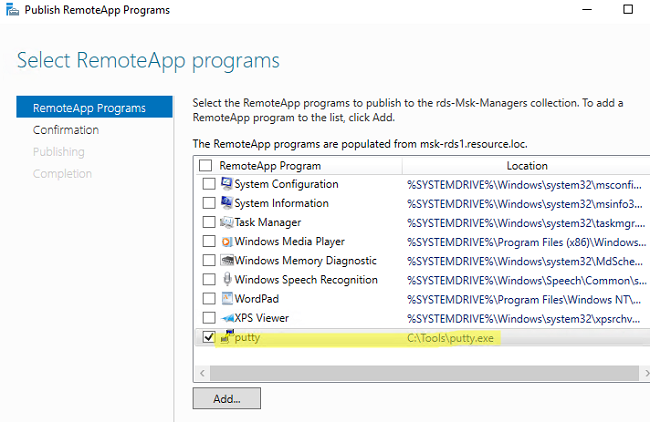Click the Program Files (x86)\Windows... path
Image resolution: width=650 pixels, height=422 pixels.
(x=526, y=242)
